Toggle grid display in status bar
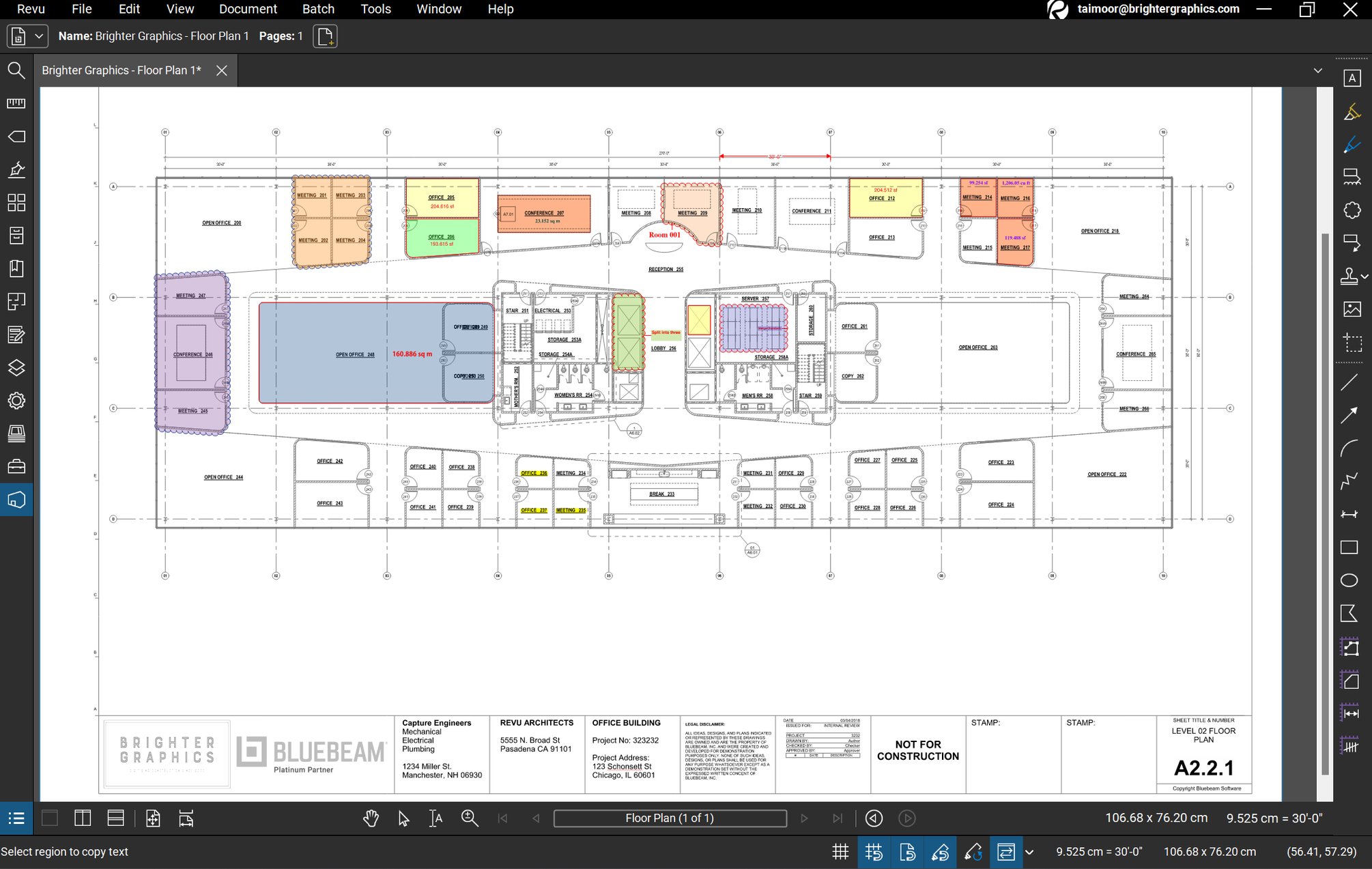Viewport: 1372px width, 869px height. click(841, 852)
